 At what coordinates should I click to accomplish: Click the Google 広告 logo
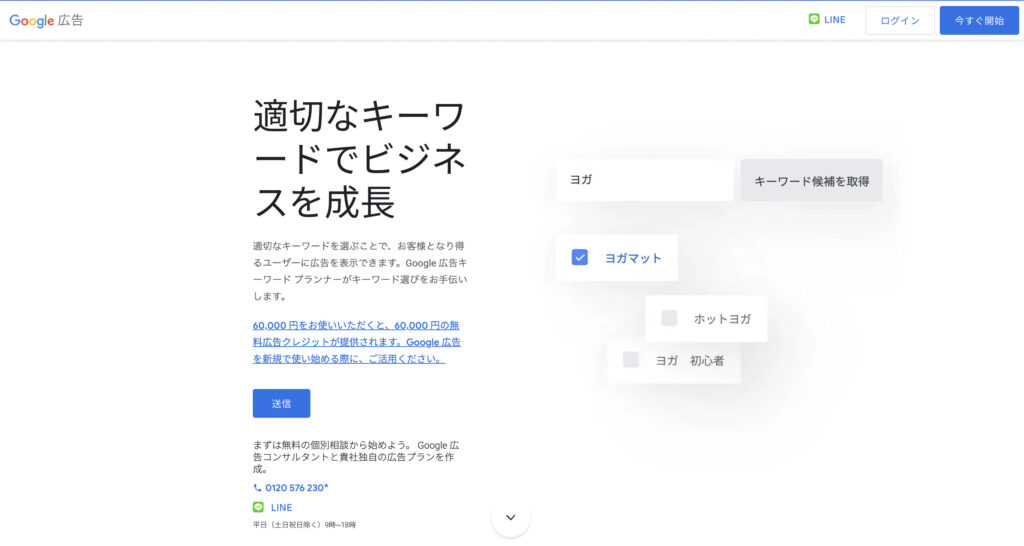pyautogui.click(x=46, y=20)
